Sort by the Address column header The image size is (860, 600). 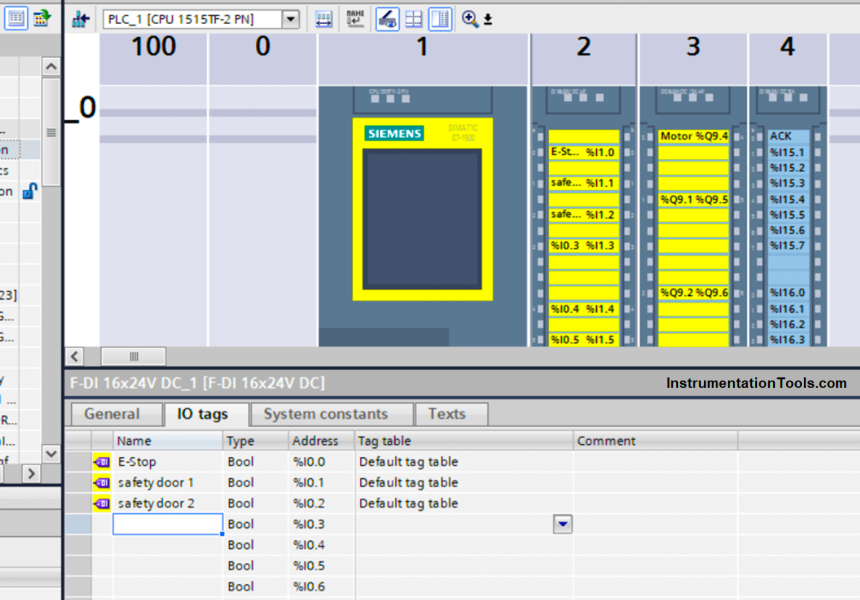[321, 441]
